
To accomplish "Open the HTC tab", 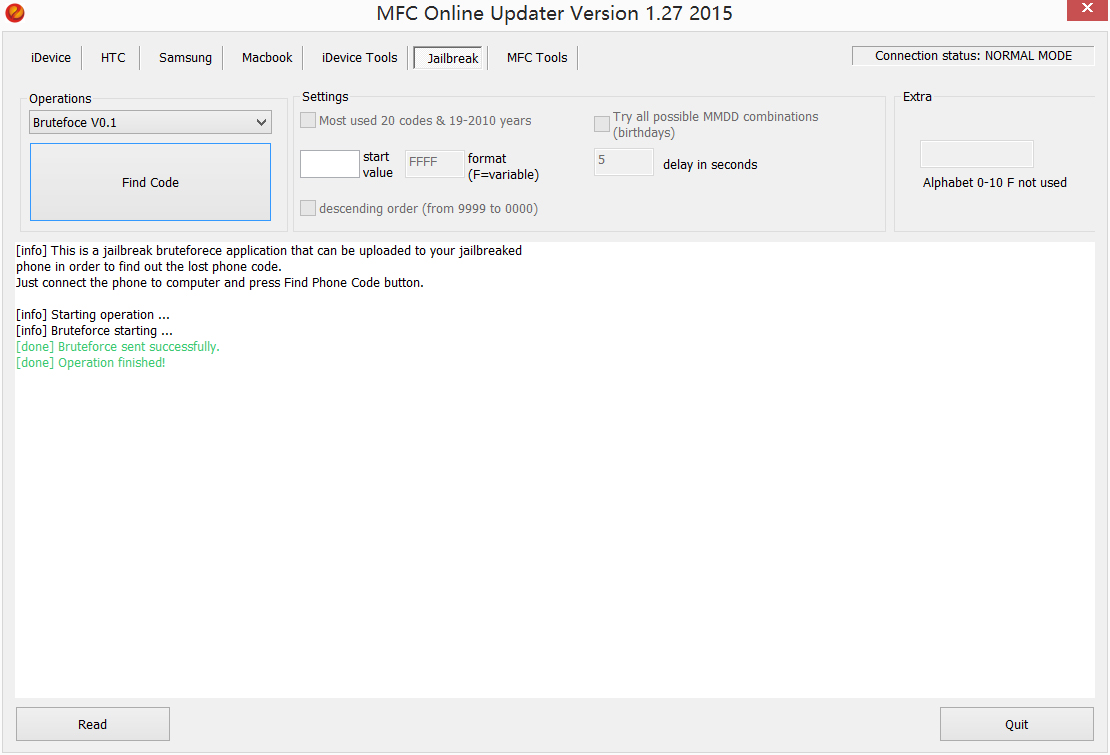I will pos(113,58).
